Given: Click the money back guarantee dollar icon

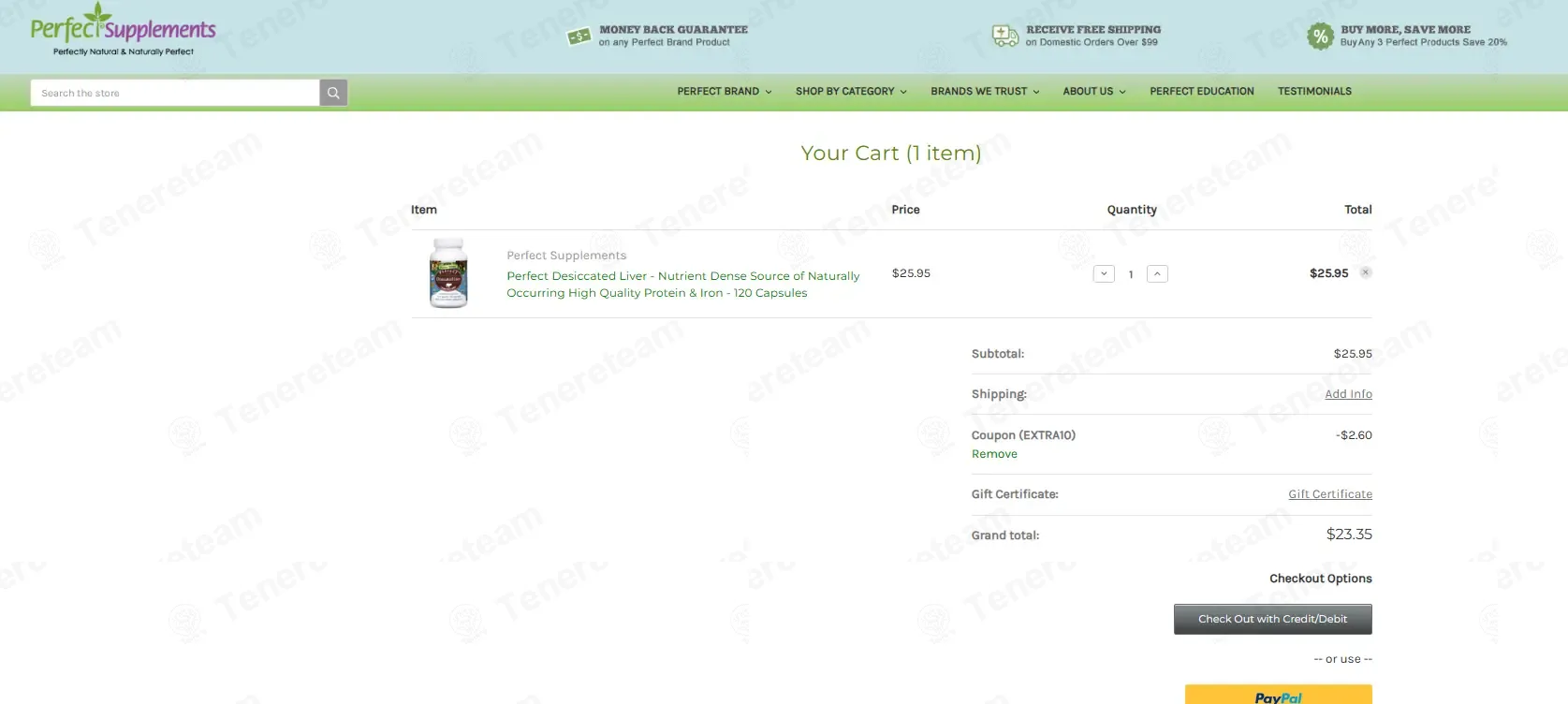Looking at the screenshot, I should 579,37.
